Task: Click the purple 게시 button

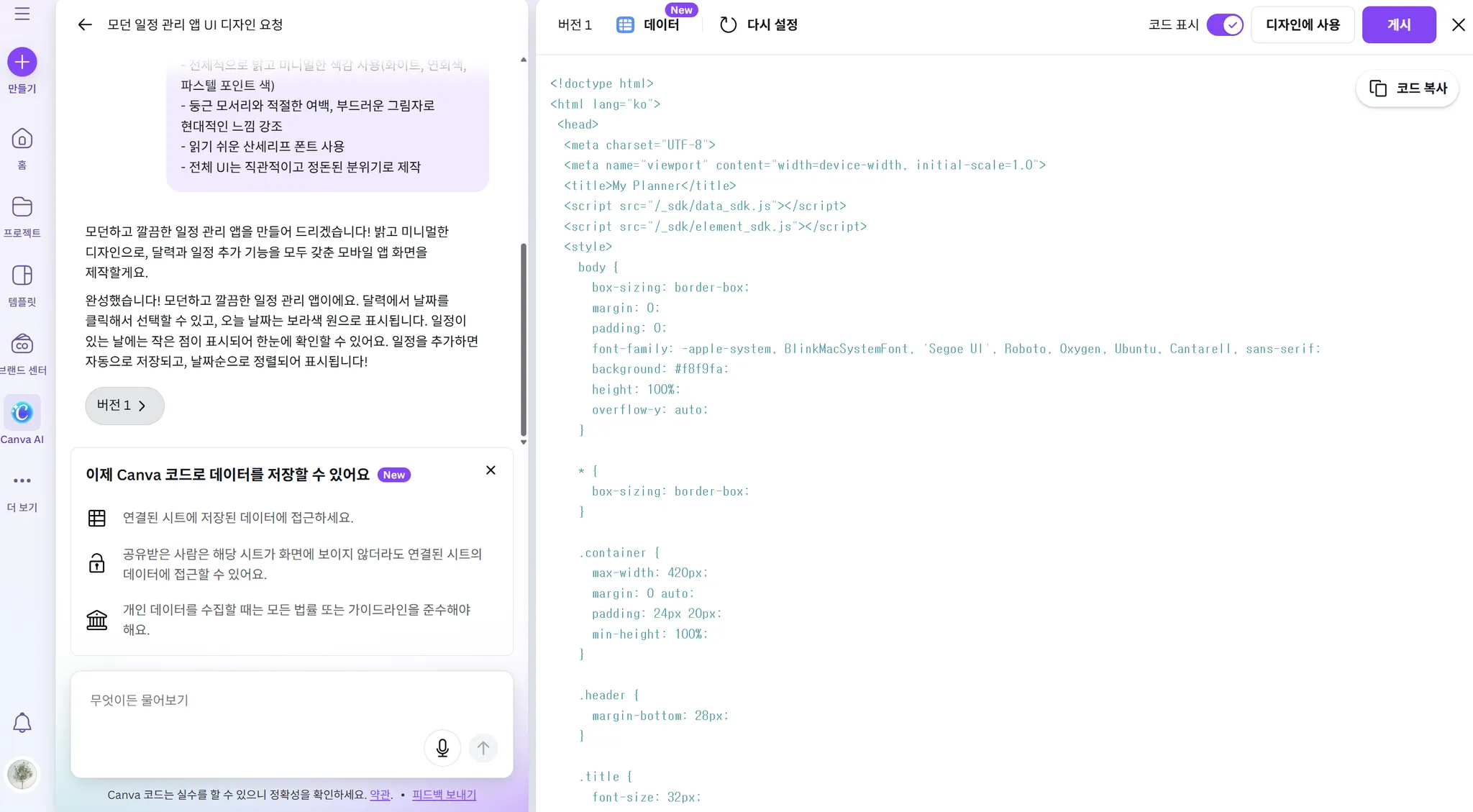Action: click(x=1398, y=24)
